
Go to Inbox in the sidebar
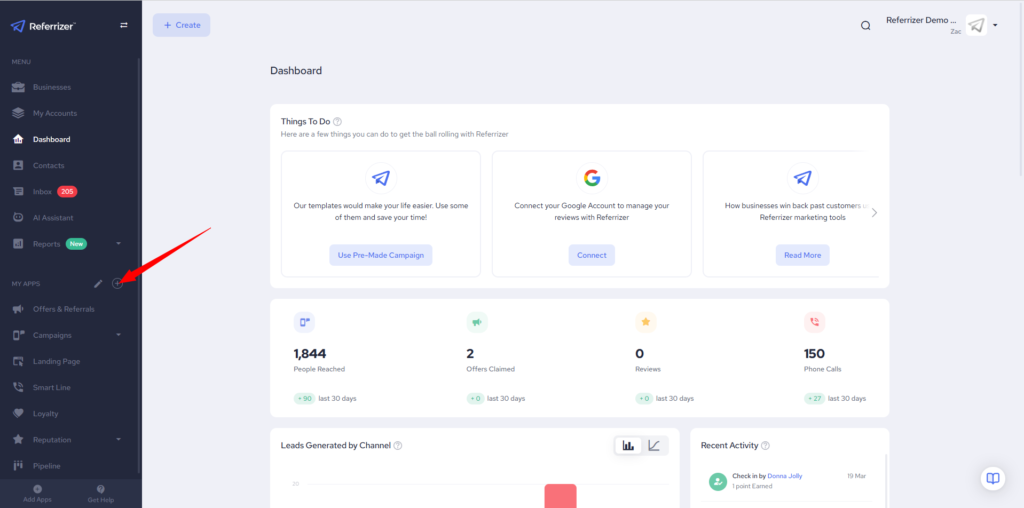(42, 192)
